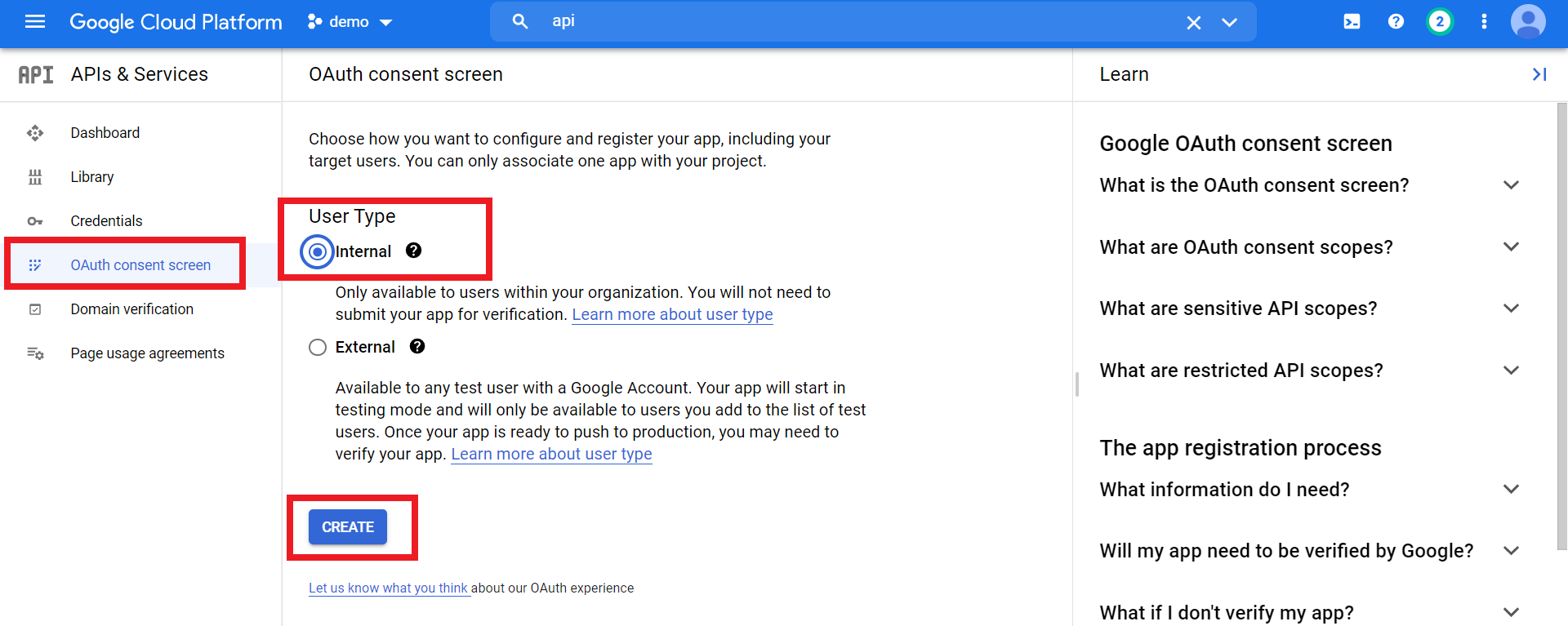Clear the search field with X

pos(1193,23)
